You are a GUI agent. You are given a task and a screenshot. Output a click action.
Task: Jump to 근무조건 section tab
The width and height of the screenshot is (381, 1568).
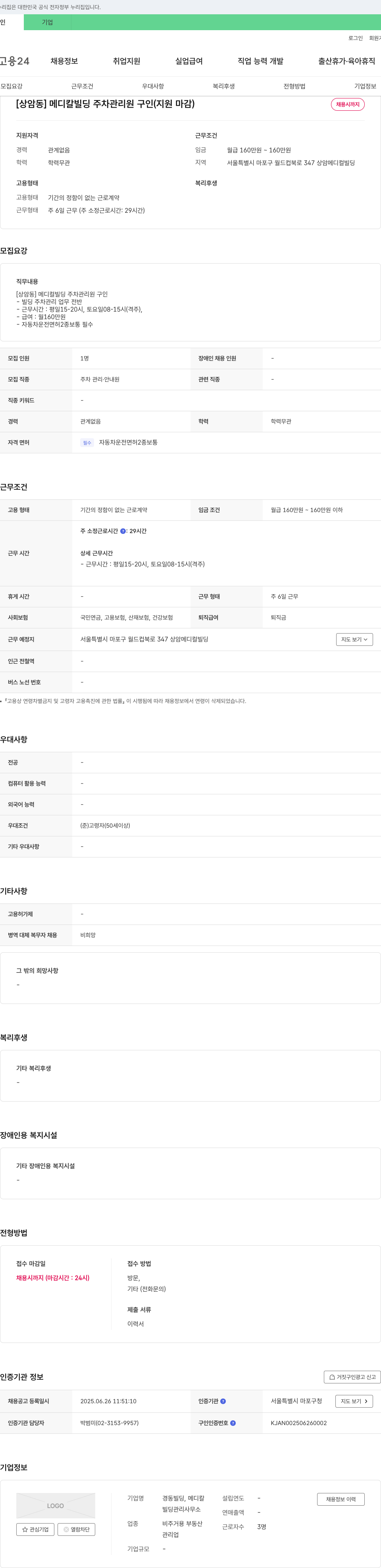coord(82,86)
